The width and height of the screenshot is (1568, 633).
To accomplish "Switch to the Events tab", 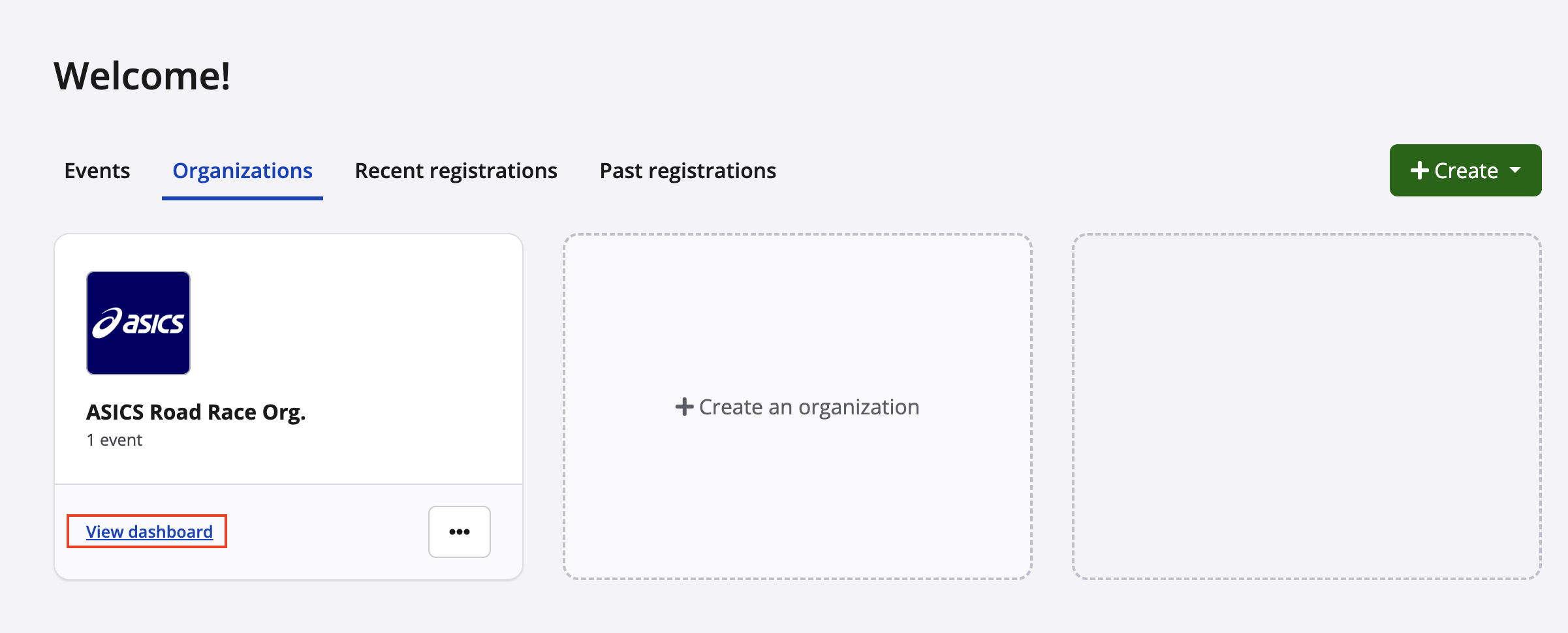I will click(97, 171).
